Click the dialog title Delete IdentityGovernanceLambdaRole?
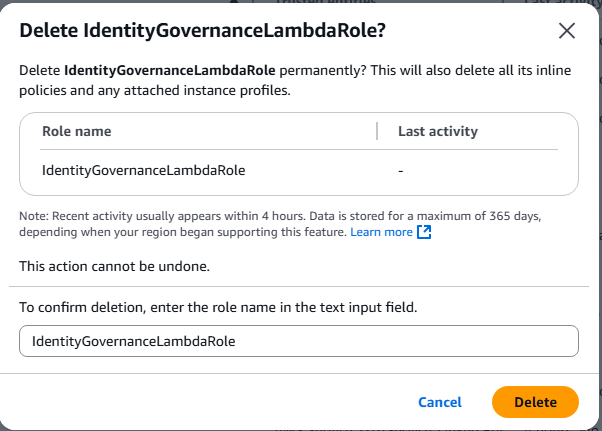 click(x=202, y=30)
